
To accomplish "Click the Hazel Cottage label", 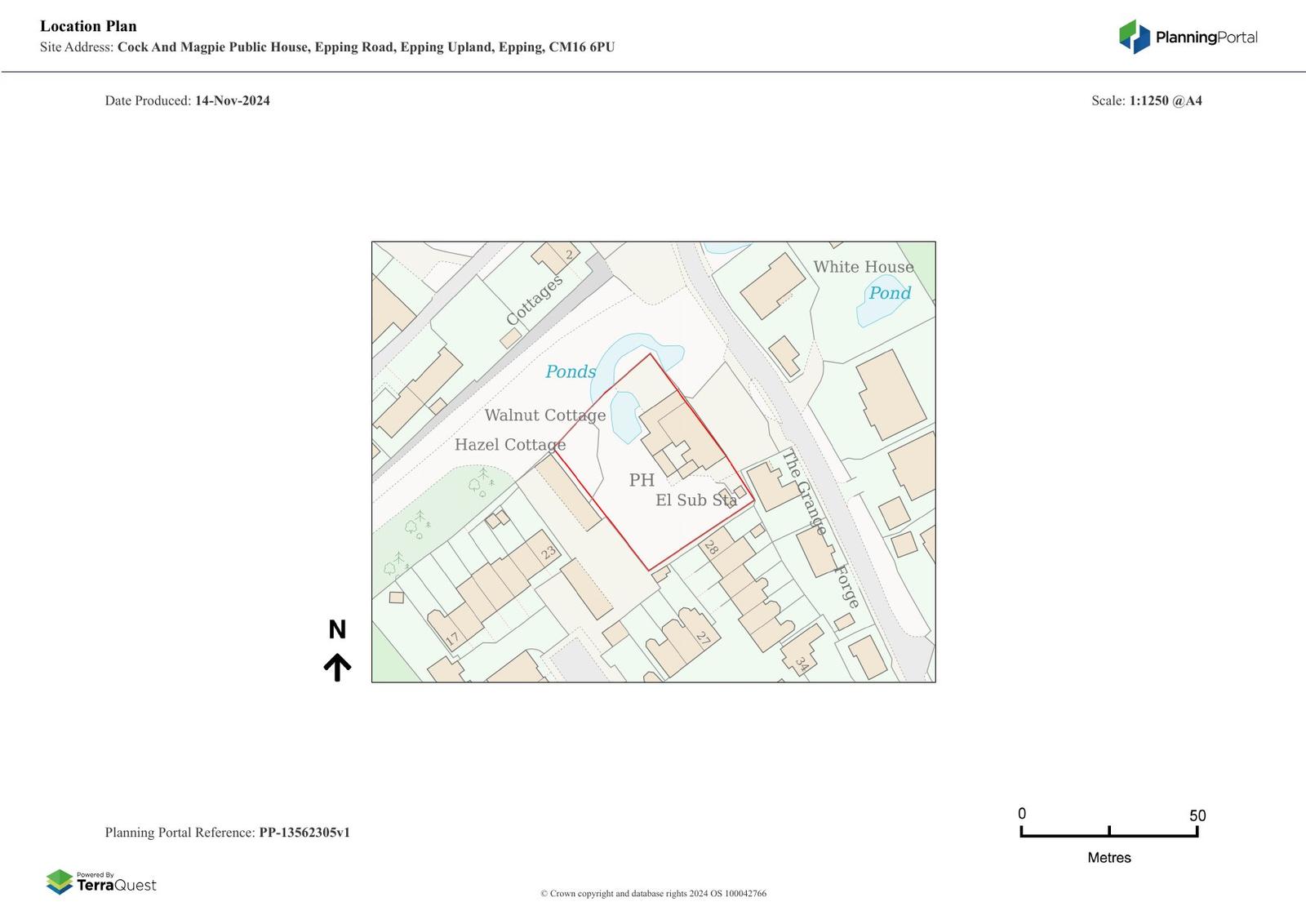I will pyautogui.click(x=509, y=445).
